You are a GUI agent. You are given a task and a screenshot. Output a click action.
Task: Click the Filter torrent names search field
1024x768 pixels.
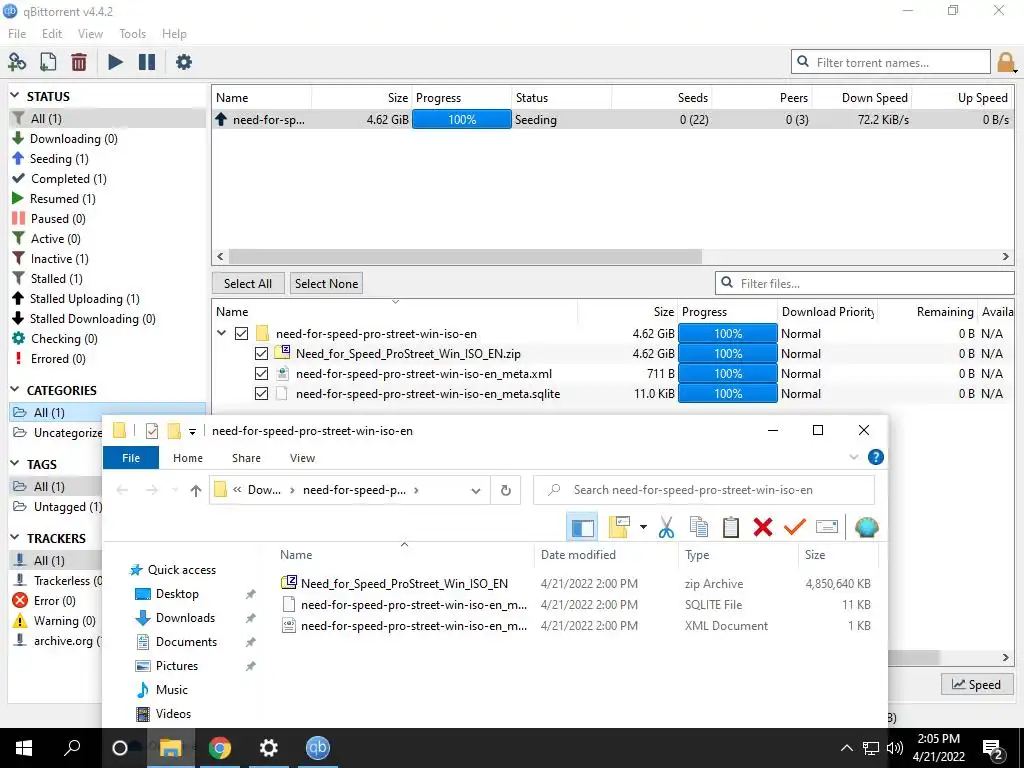click(891, 62)
